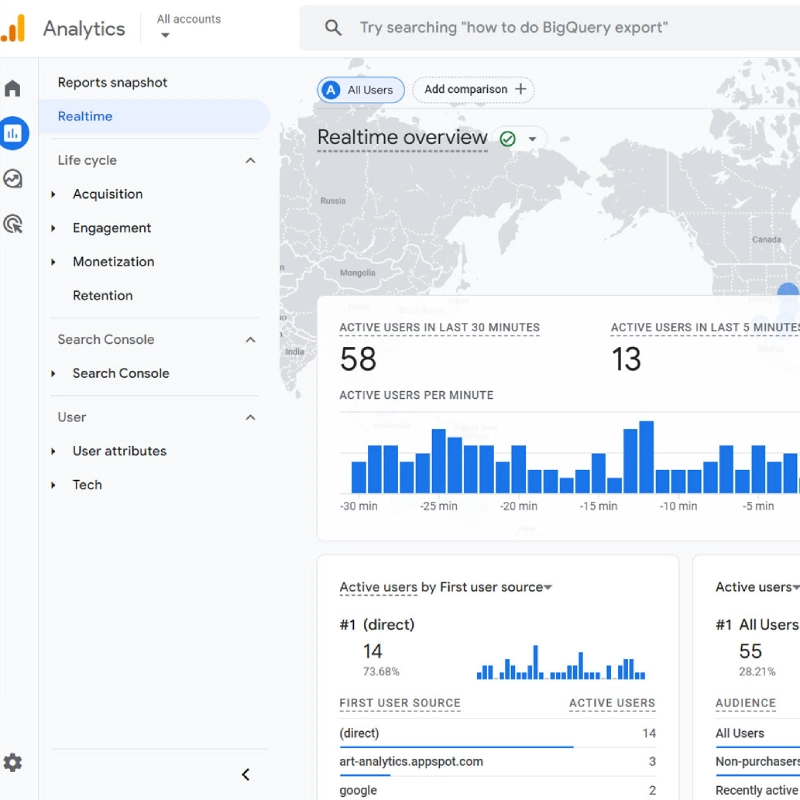Image resolution: width=800 pixels, height=800 pixels.
Task: Select the Recently active audience row
Action: (757, 790)
